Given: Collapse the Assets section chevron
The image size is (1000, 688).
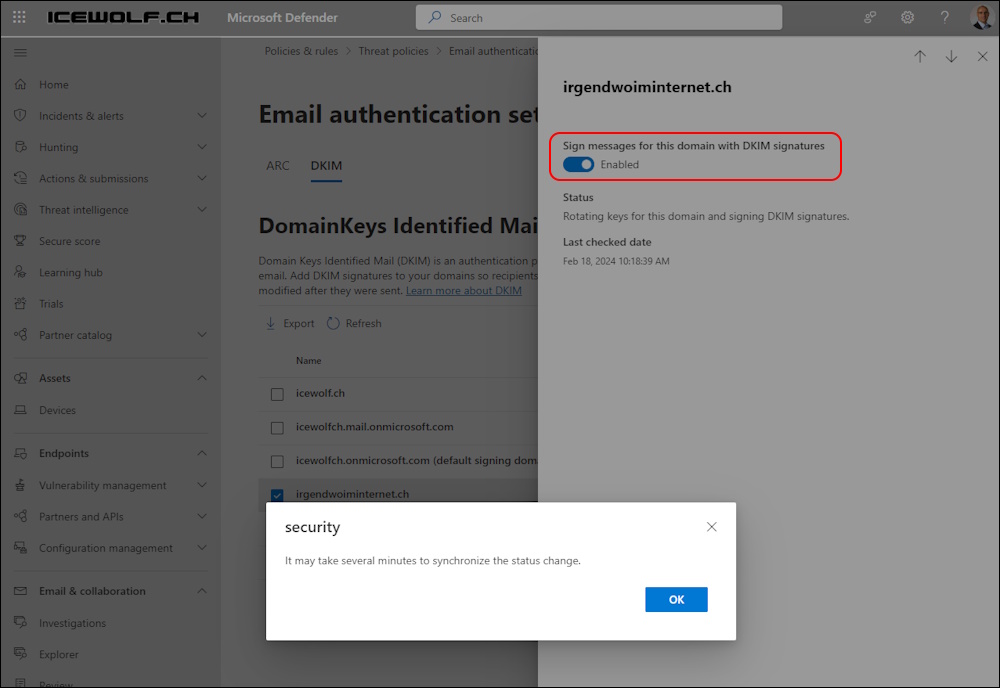Looking at the screenshot, I should (202, 377).
